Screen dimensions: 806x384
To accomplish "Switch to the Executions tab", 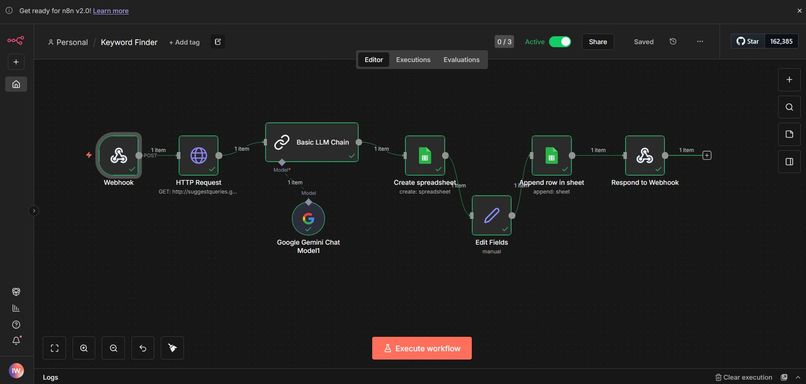I will (x=413, y=60).
